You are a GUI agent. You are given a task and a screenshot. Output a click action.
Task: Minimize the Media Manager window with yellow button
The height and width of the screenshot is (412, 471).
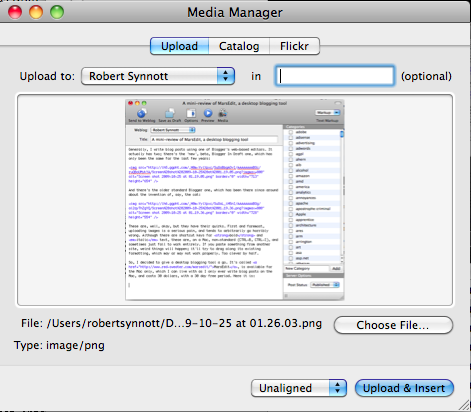point(36,12)
